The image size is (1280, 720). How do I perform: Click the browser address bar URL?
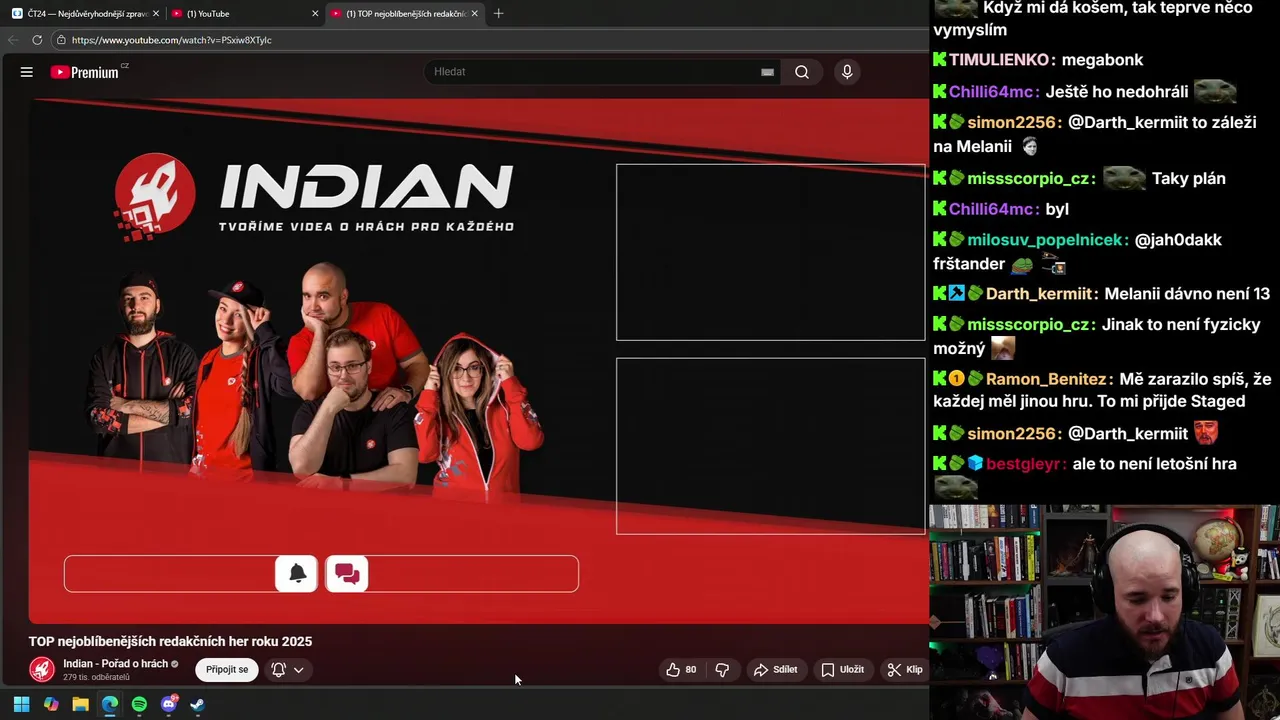point(172,40)
